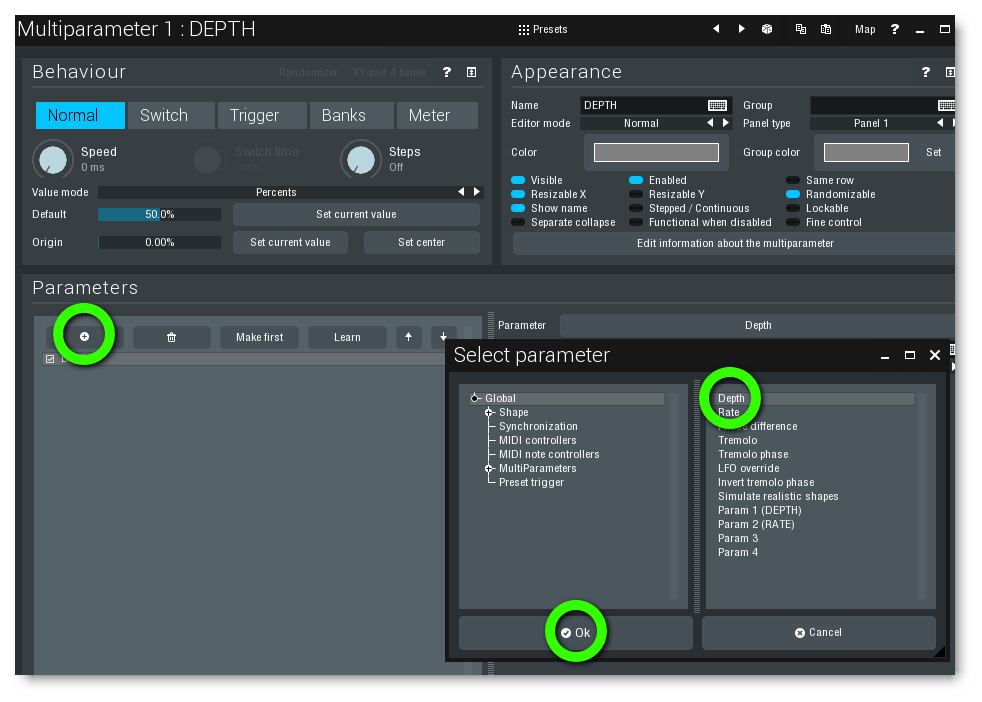Click Editor mode right arrow
This screenshot has height=702, width=982.
click(x=726, y=123)
